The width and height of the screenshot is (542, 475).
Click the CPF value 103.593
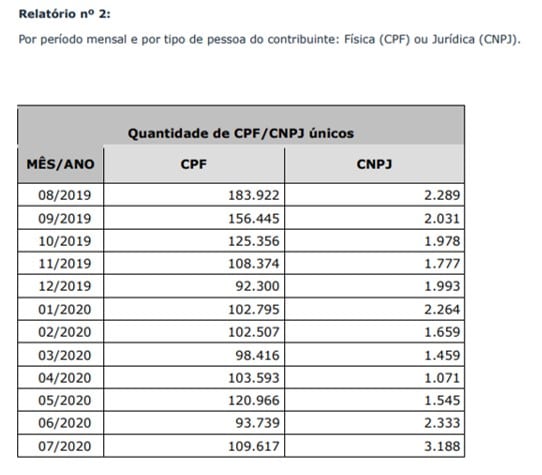pos(254,378)
